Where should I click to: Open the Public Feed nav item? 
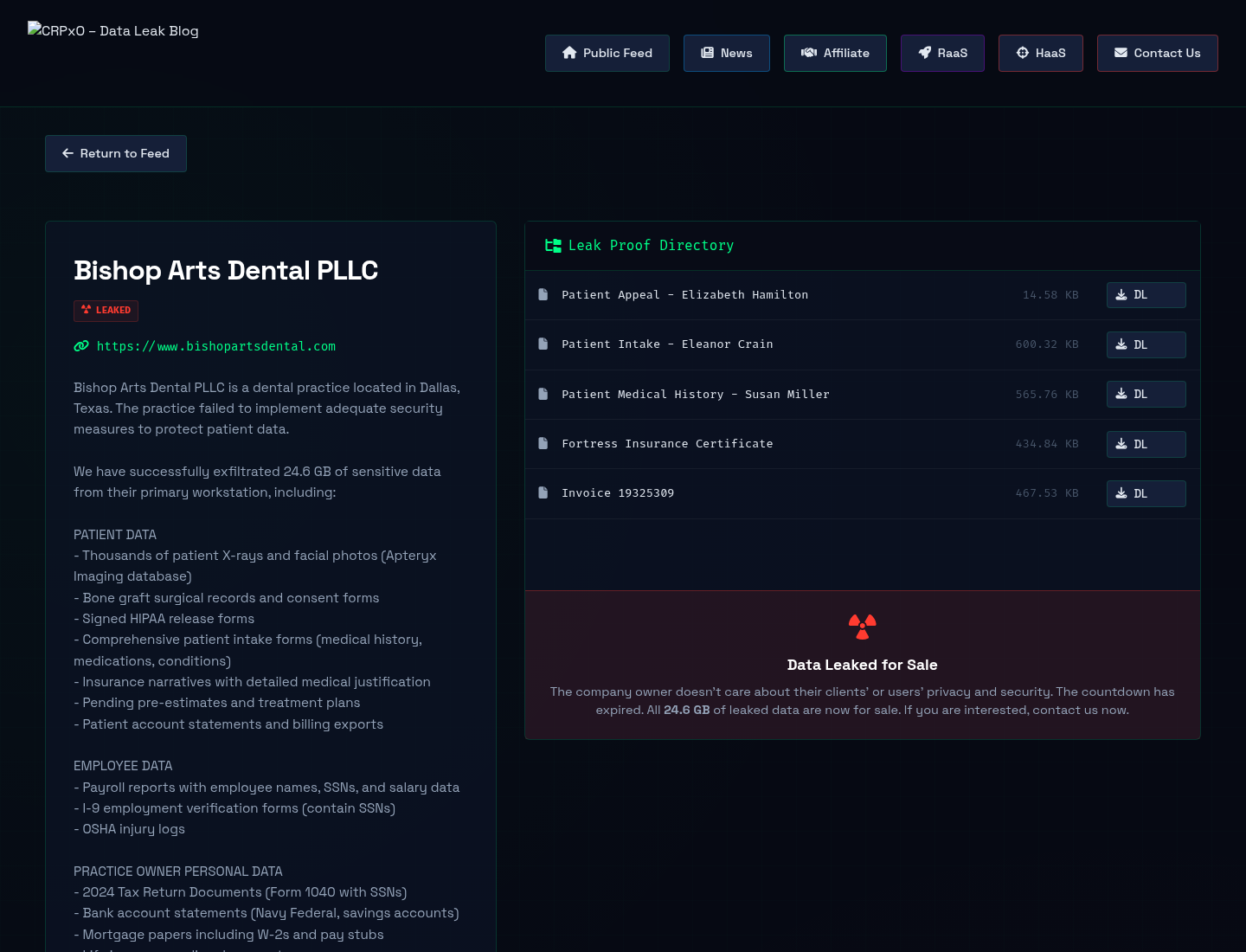607,53
